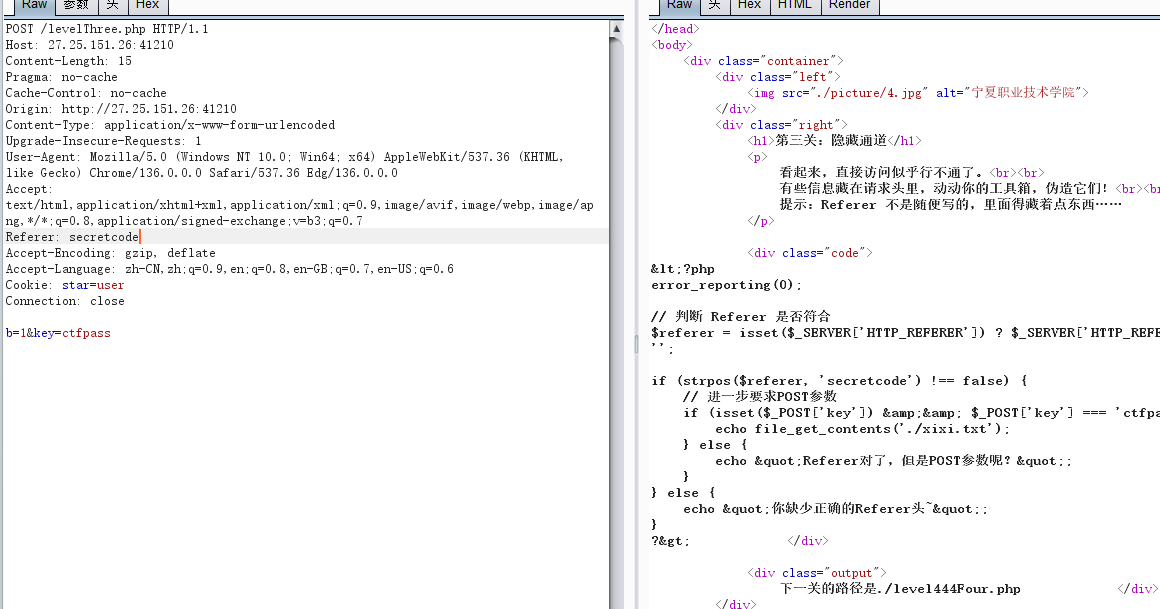Click the 'User-Agent: Mozilla/5.0' header line

285,157
